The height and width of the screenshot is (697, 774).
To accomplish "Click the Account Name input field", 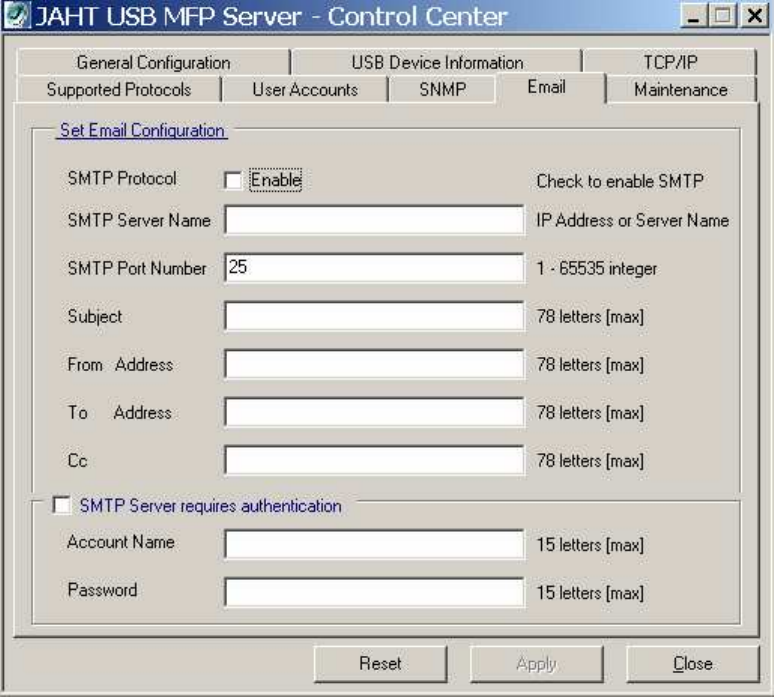I will [x=374, y=545].
